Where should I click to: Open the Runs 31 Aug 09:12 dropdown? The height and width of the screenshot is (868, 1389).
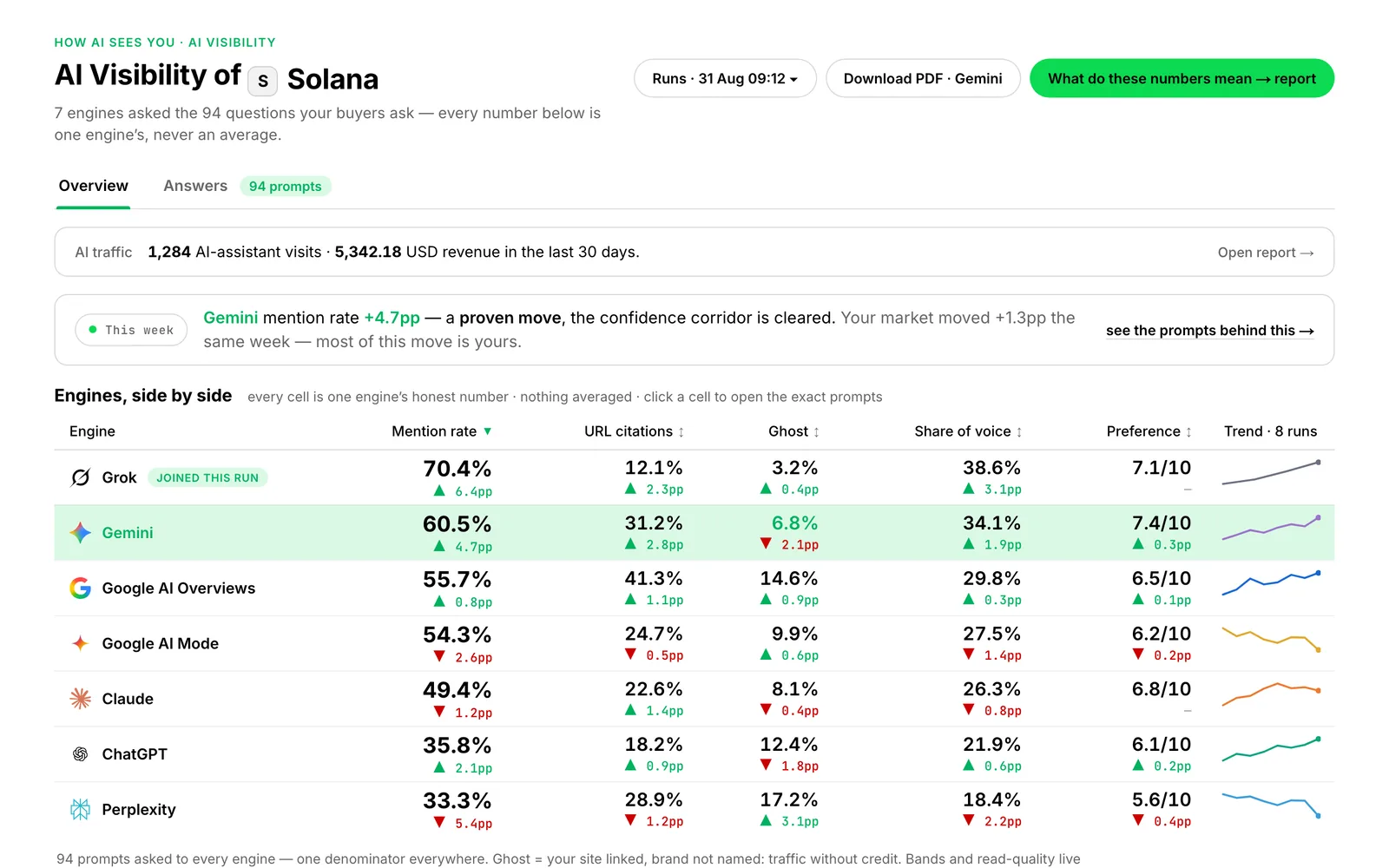(725, 78)
